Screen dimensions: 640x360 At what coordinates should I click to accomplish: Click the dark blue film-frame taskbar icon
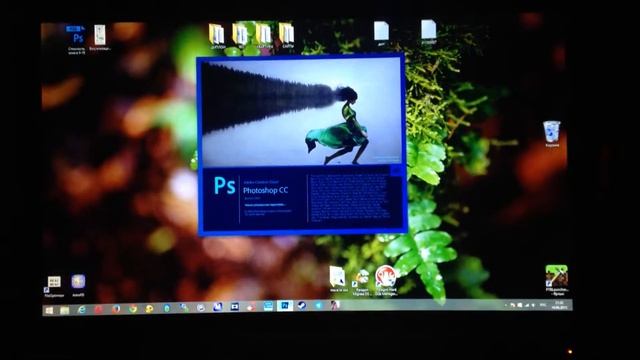(x=234, y=306)
